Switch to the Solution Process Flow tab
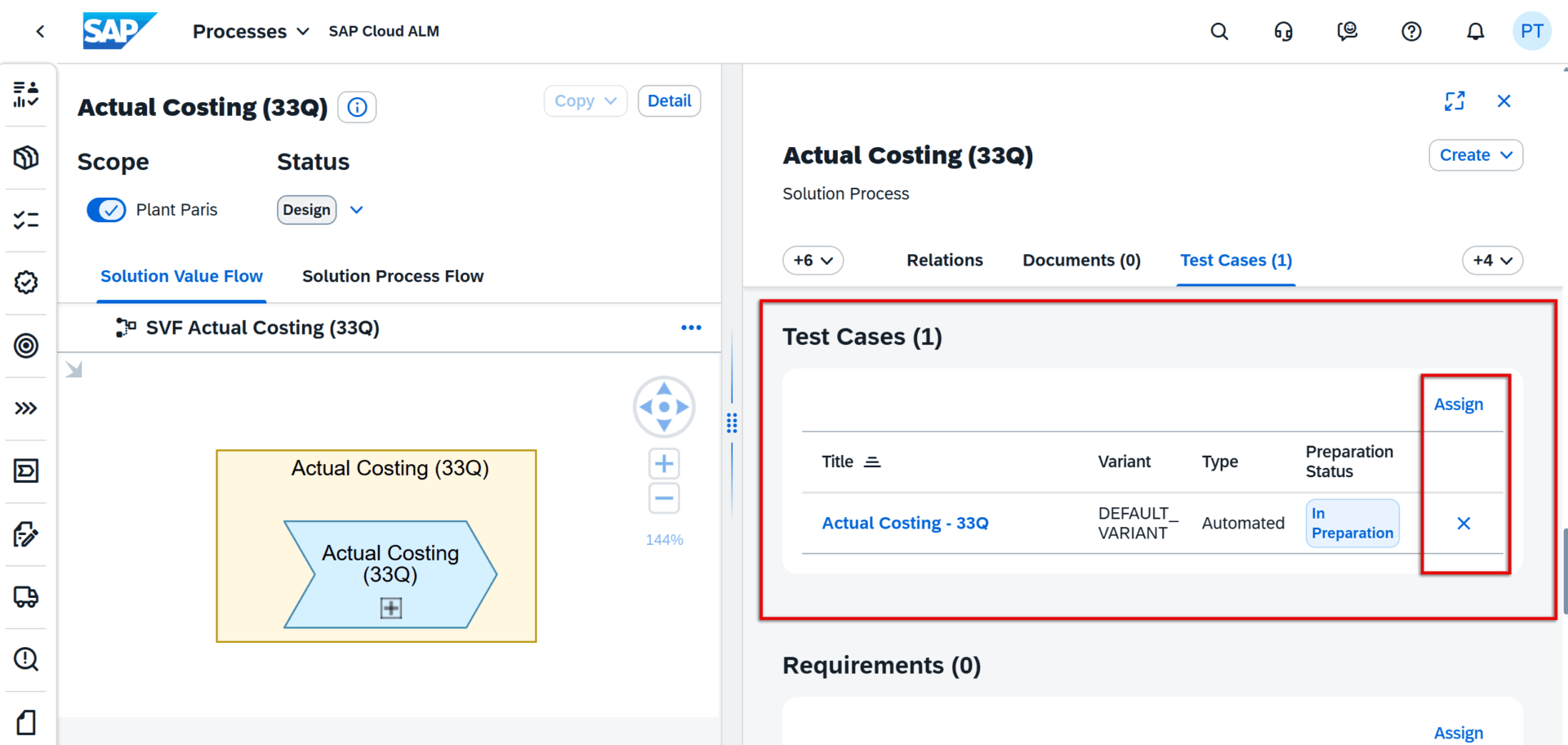Image resolution: width=1568 pixels, height=745 pixels. point(393,277)
